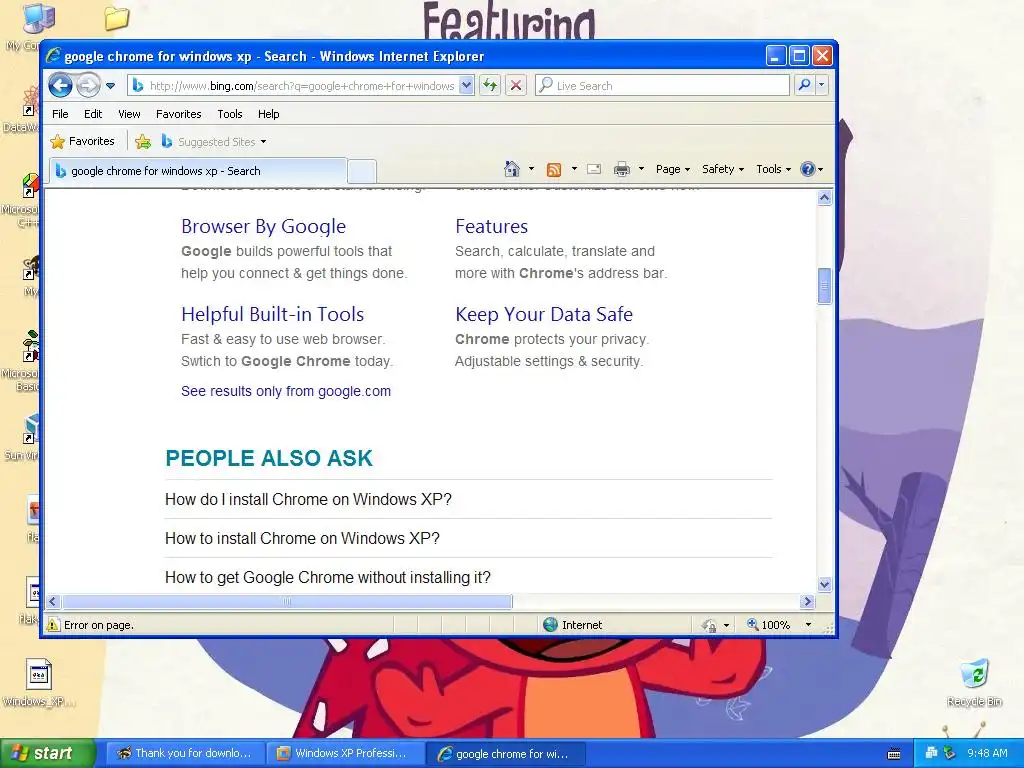The height and width of the screenshot is (768, 1024).
Task: Click See results only from google.com
Action: click(286, 391)
